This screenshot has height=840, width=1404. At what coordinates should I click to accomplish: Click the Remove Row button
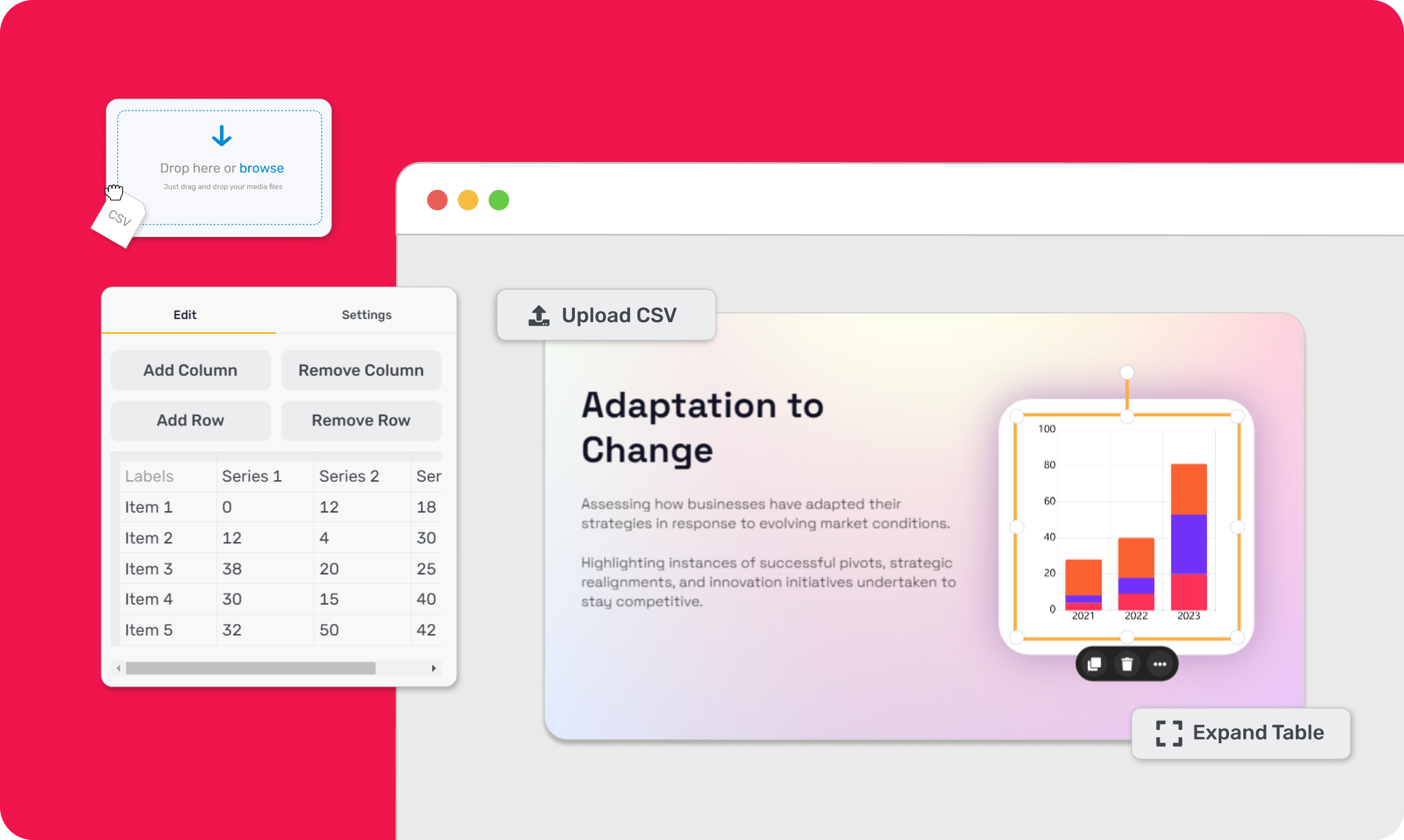click(360, 420)
